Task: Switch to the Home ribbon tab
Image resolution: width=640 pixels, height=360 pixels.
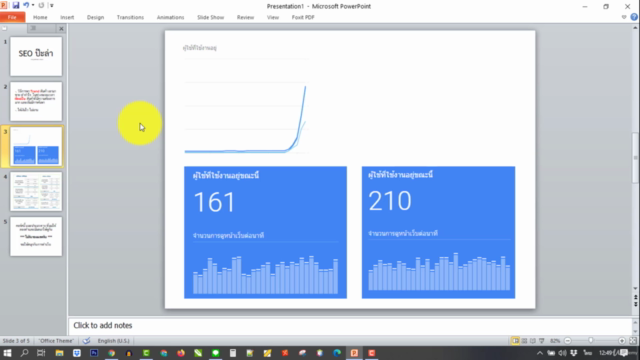Action: click(x=40, y=17)
